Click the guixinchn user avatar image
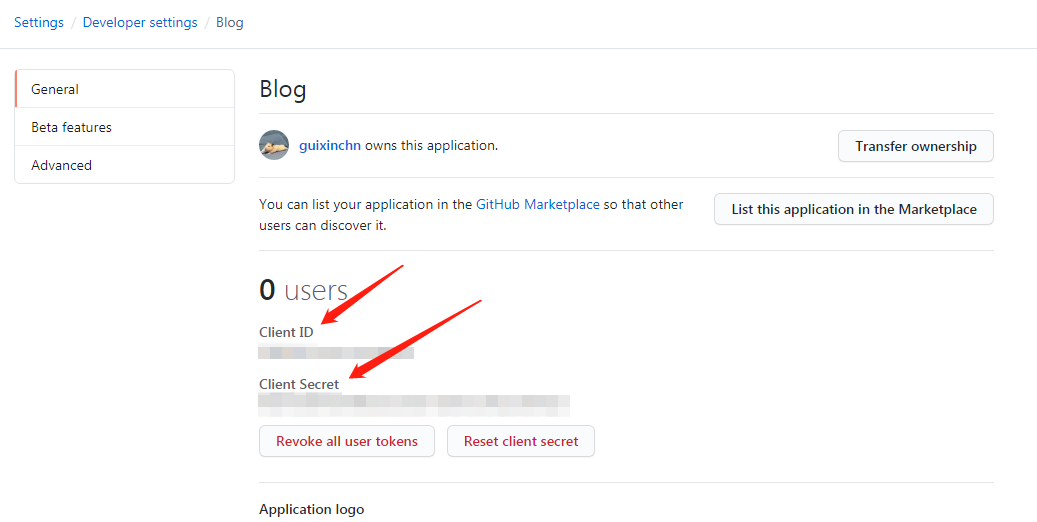Viewport: 1037px width, 522px height. (x=274, y=145)
